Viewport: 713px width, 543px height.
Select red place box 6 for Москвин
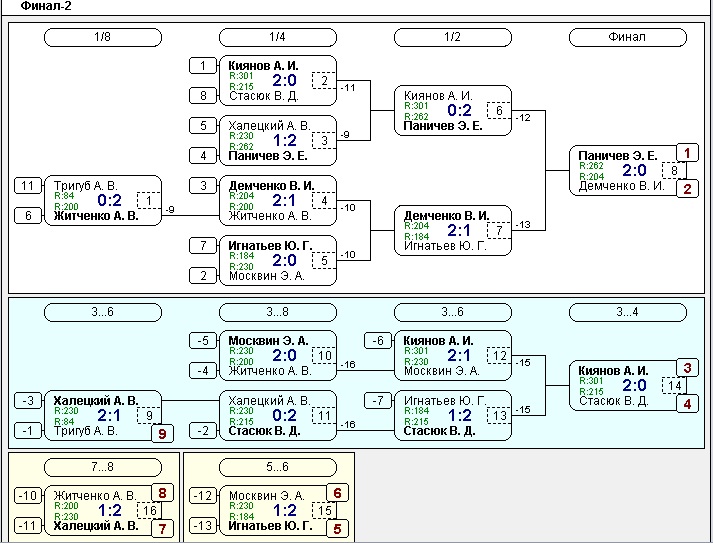[x=337, y=493]
